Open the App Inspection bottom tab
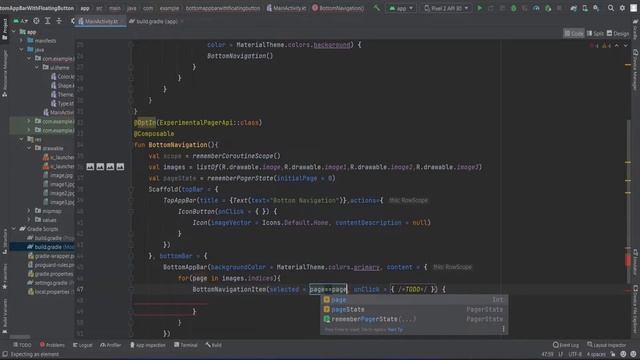Image resolution: width=640 pixels, height=360 pixels. 148,345
